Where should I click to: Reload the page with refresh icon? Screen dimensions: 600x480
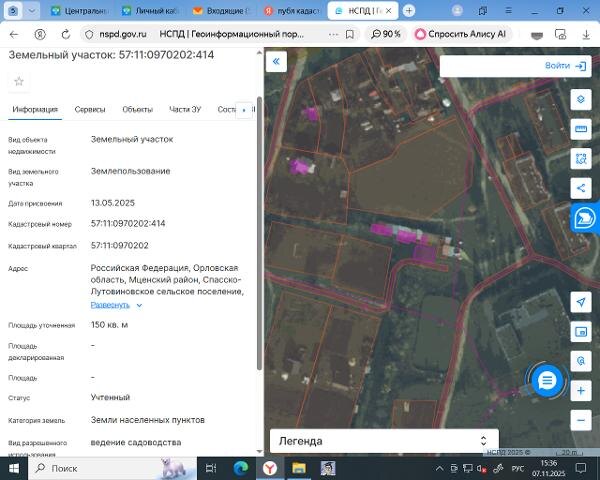point(66,34)
